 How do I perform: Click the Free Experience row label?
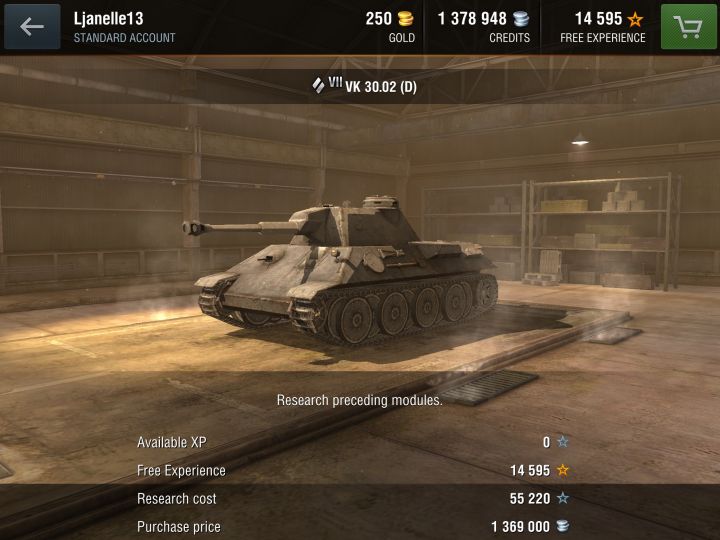181,471
